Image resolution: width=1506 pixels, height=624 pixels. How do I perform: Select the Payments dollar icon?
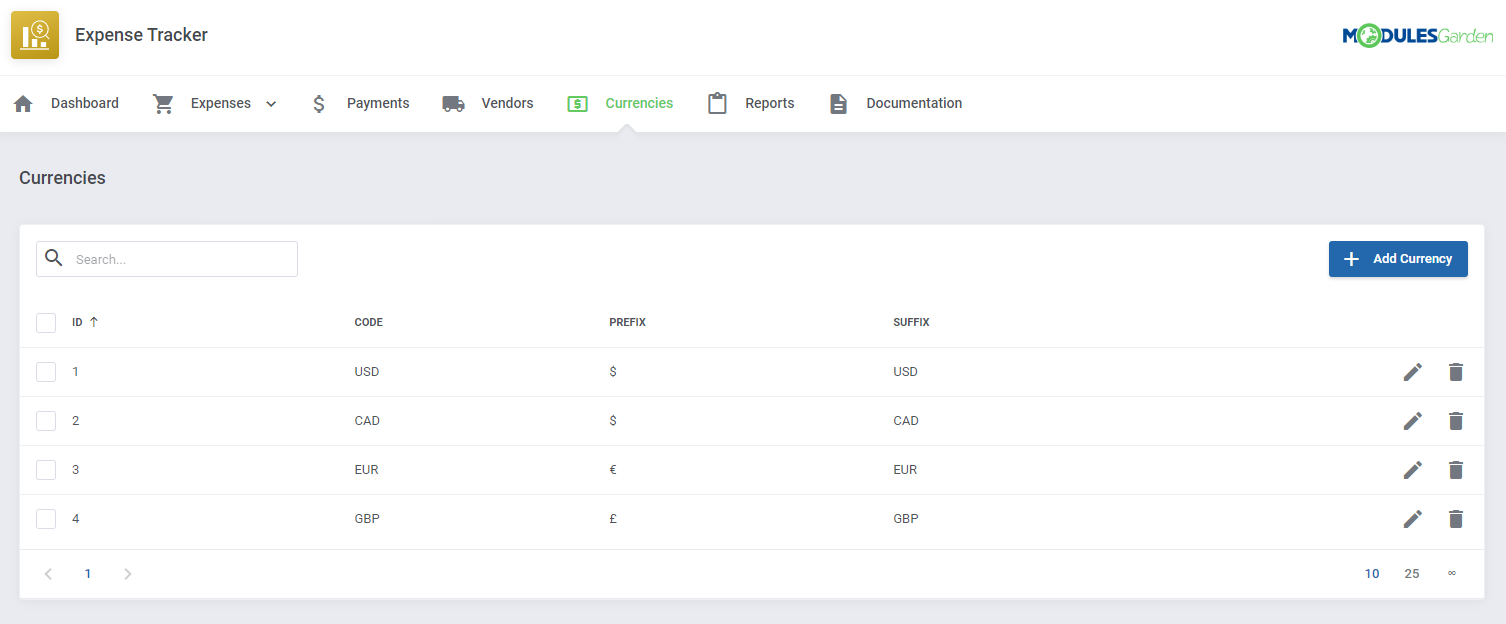pyautogui.click(x=318, y=102)
